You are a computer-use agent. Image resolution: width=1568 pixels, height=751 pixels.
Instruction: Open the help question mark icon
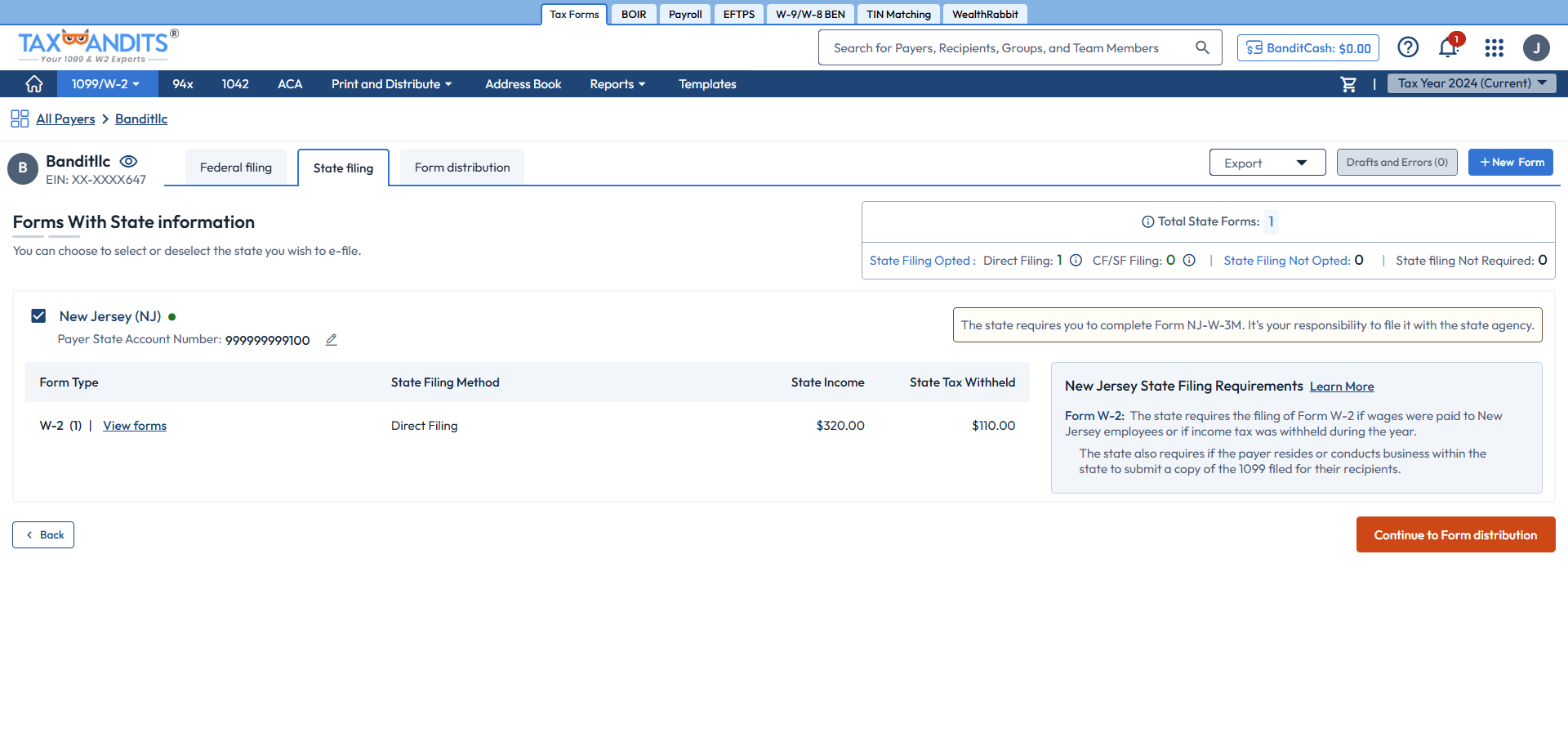[x=1408, y=47]
